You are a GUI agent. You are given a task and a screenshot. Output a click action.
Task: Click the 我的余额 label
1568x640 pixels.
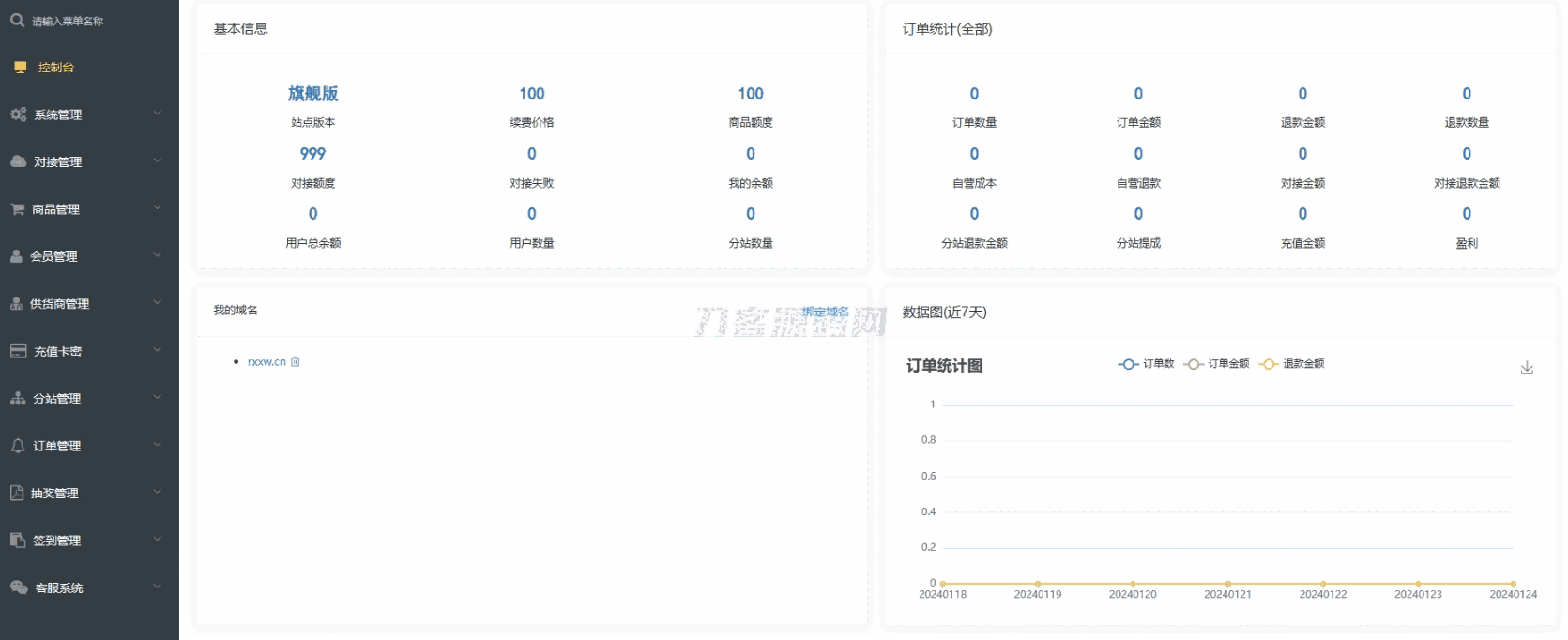(751, 183)
